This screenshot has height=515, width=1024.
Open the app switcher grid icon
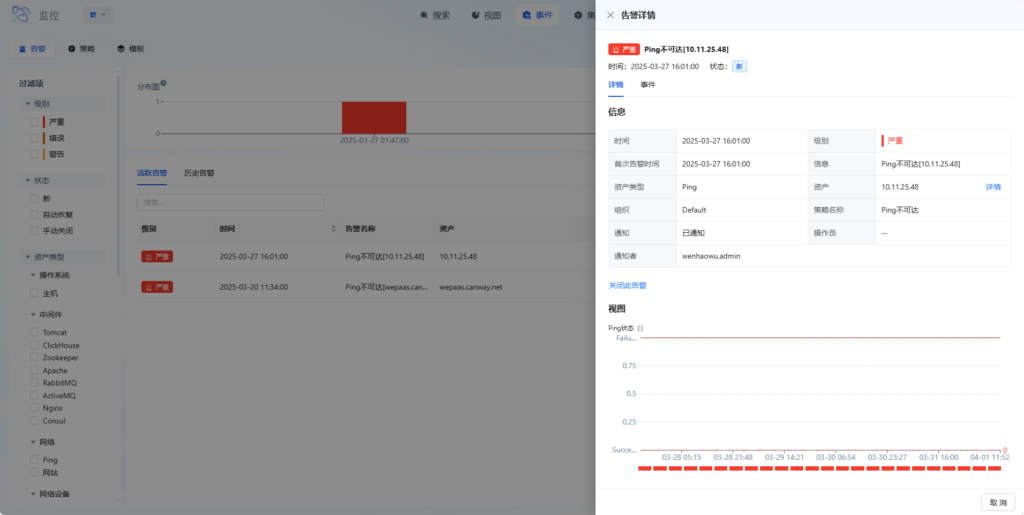click(93, 14)
